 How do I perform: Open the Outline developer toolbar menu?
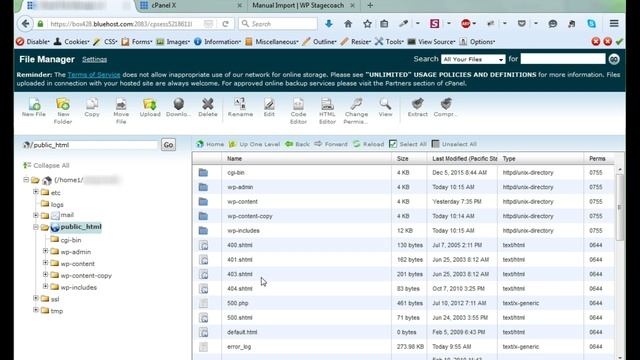pyautogui.click(x=319, y=42)
